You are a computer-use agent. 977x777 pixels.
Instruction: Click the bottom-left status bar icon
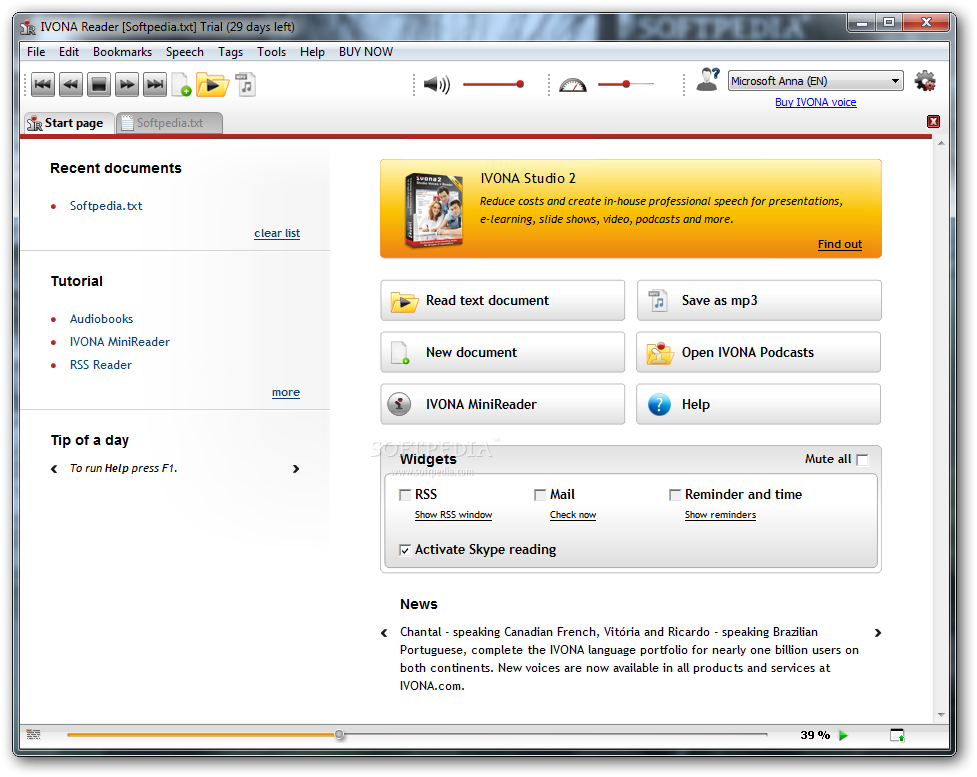[x=34, y=735]
